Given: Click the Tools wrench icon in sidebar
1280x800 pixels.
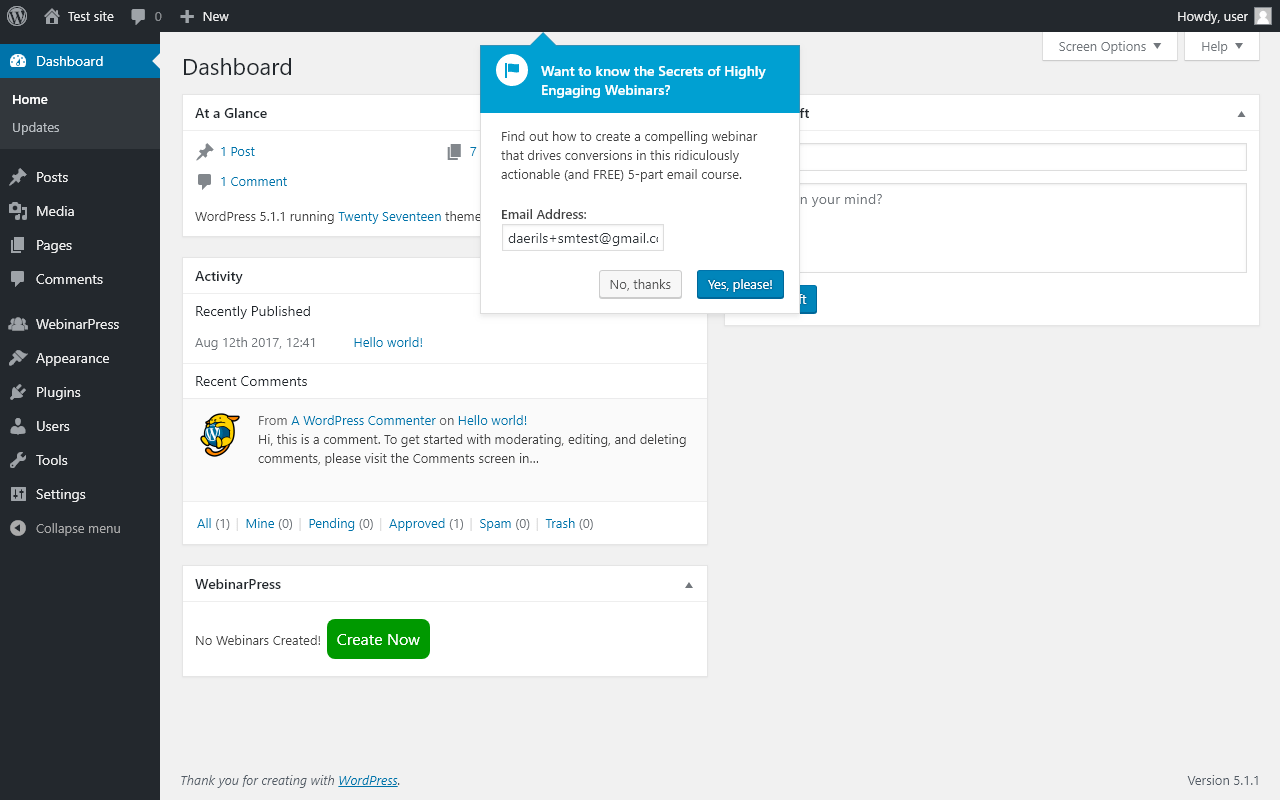Looking at the screenshot, I should [x=18, y=460].
